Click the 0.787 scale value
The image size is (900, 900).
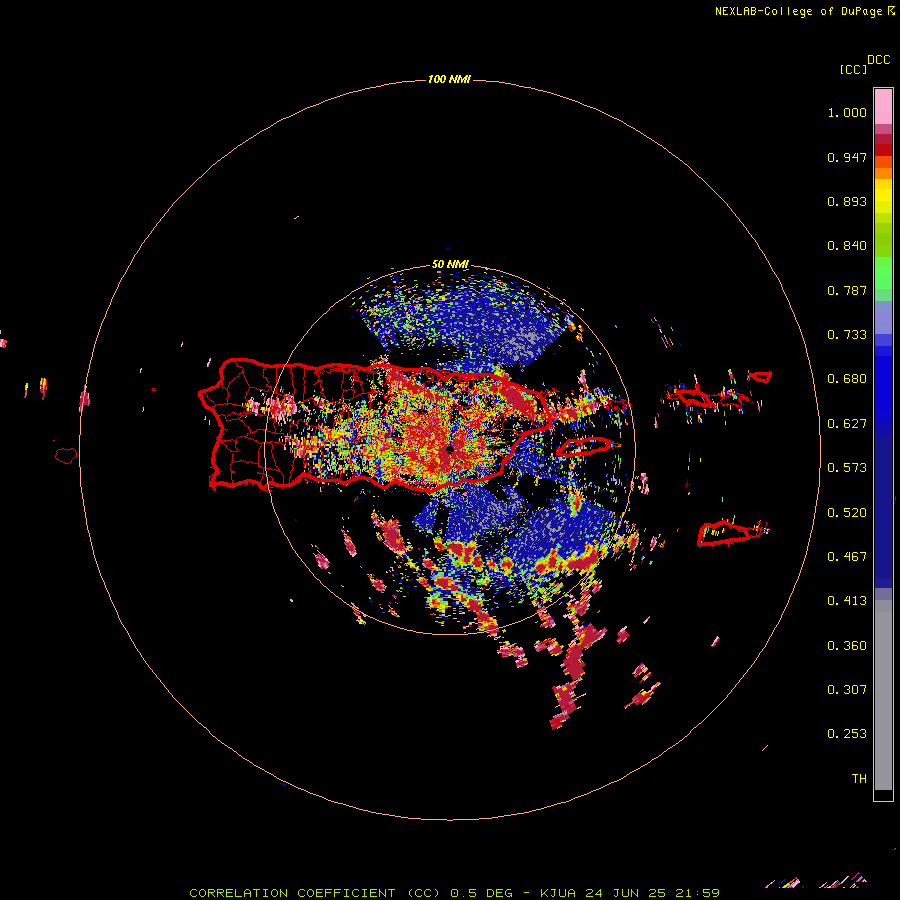[847, 290]
